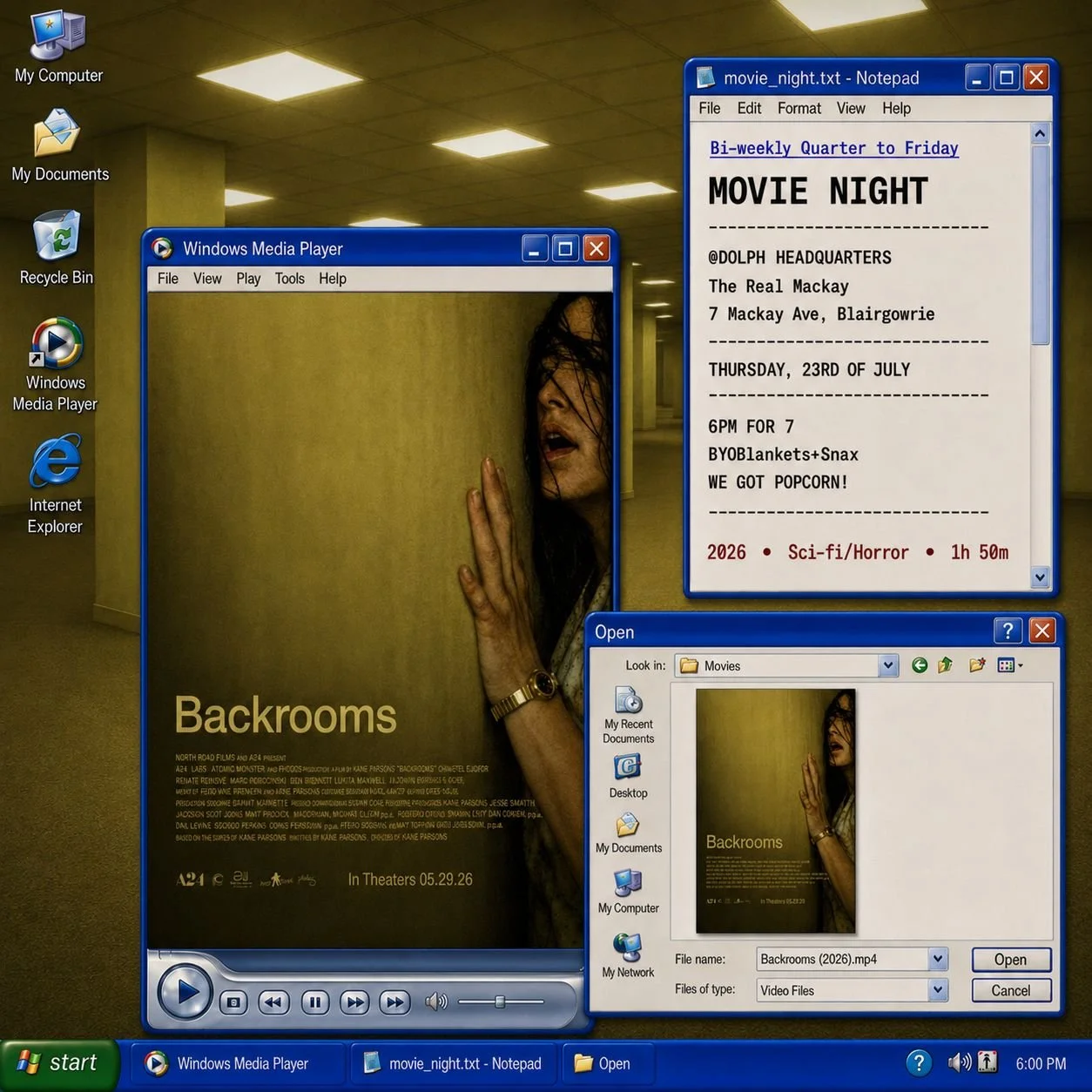Click the rewind button in Media Player
Screen dimensions: 1092x1092
coord(273,1002)
